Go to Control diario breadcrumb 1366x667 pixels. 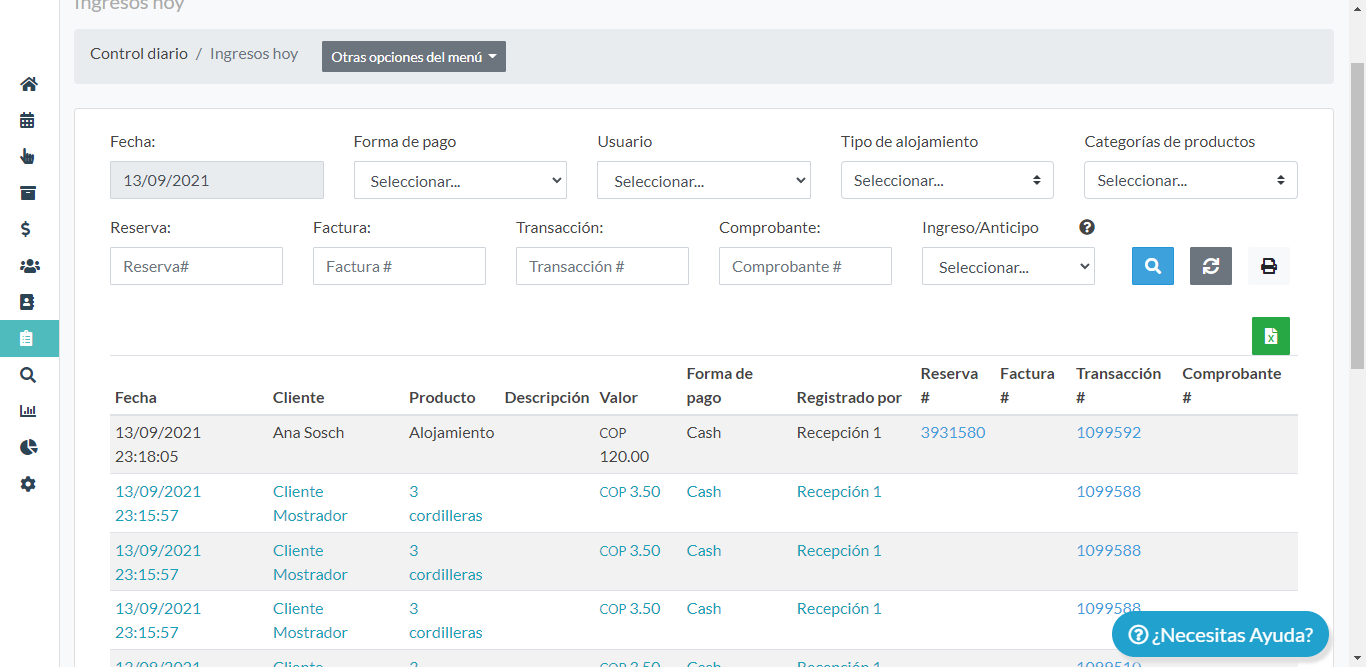coord(139,54)
